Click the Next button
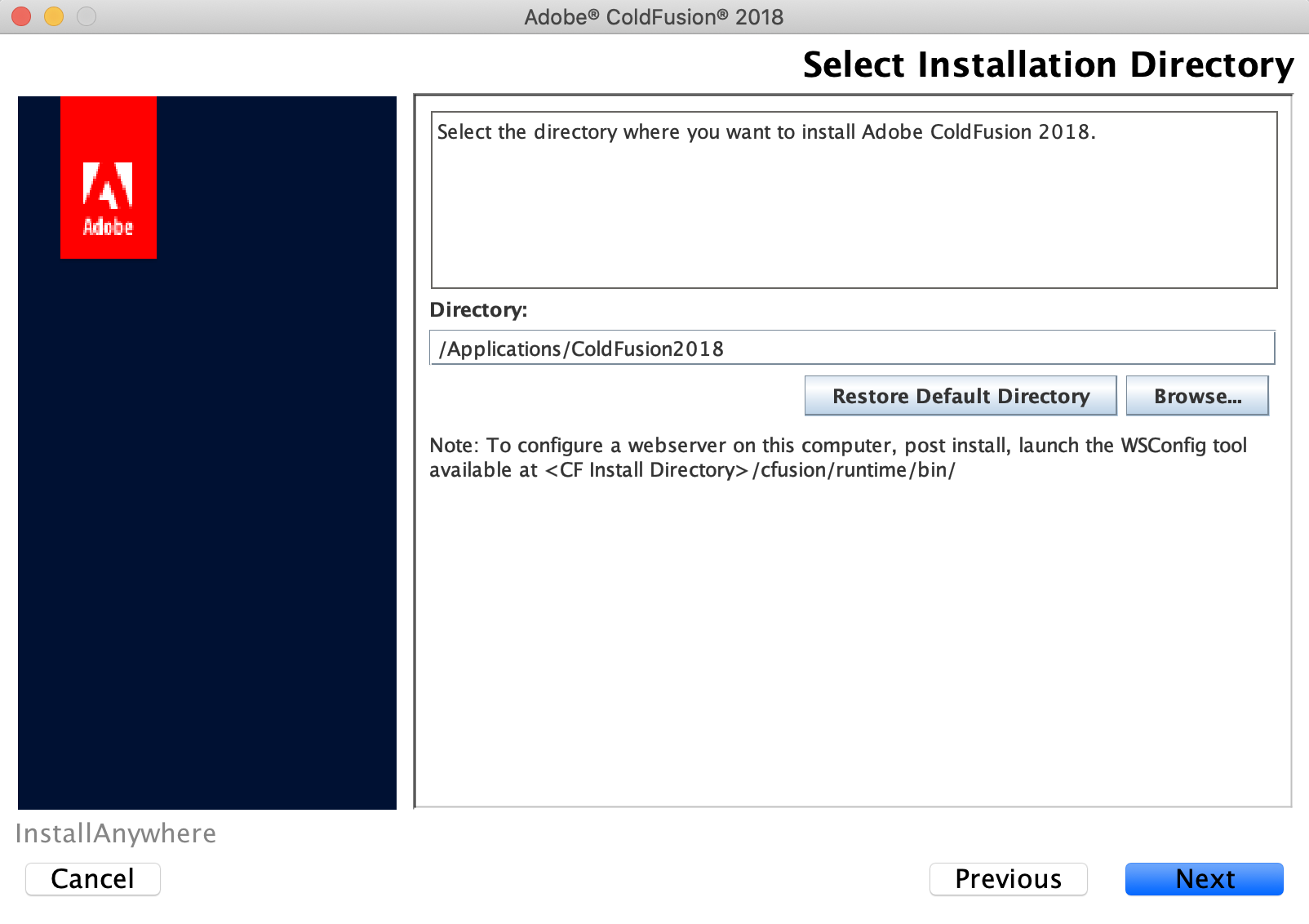 [x=1204, y=879]
